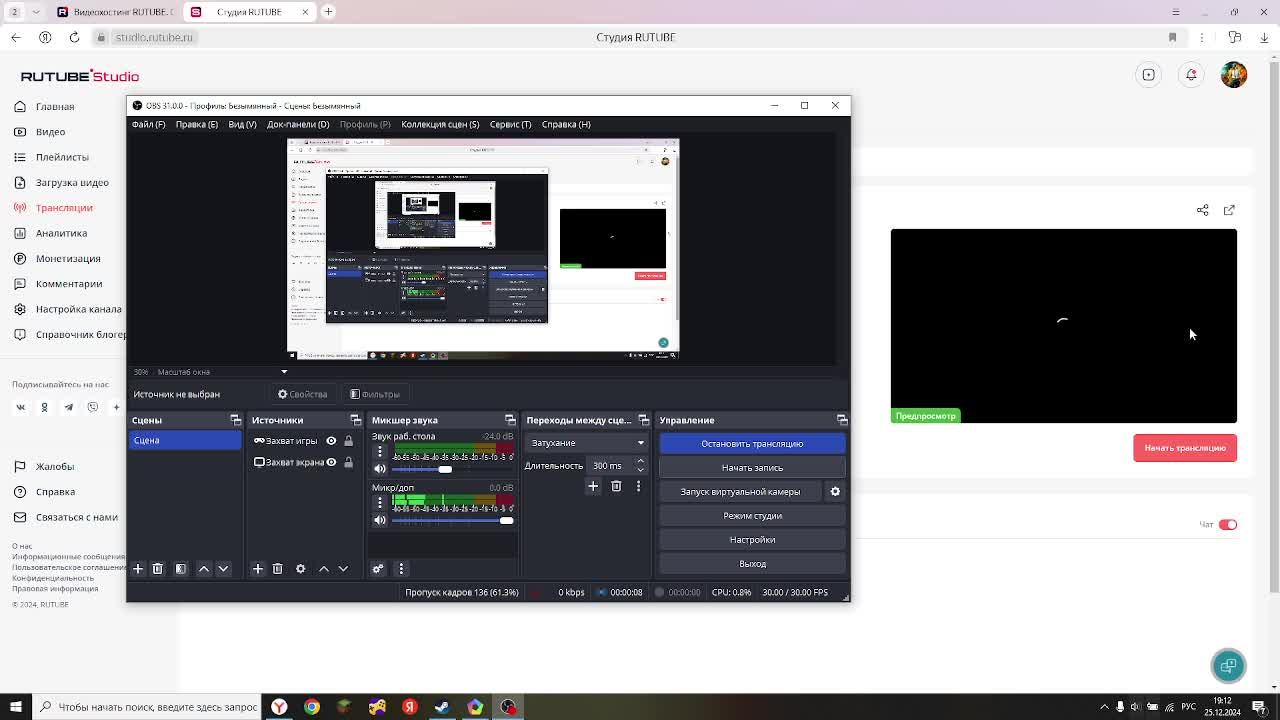Delete the scene transition
The image size is (1280, 720).
tap(616, 486)
